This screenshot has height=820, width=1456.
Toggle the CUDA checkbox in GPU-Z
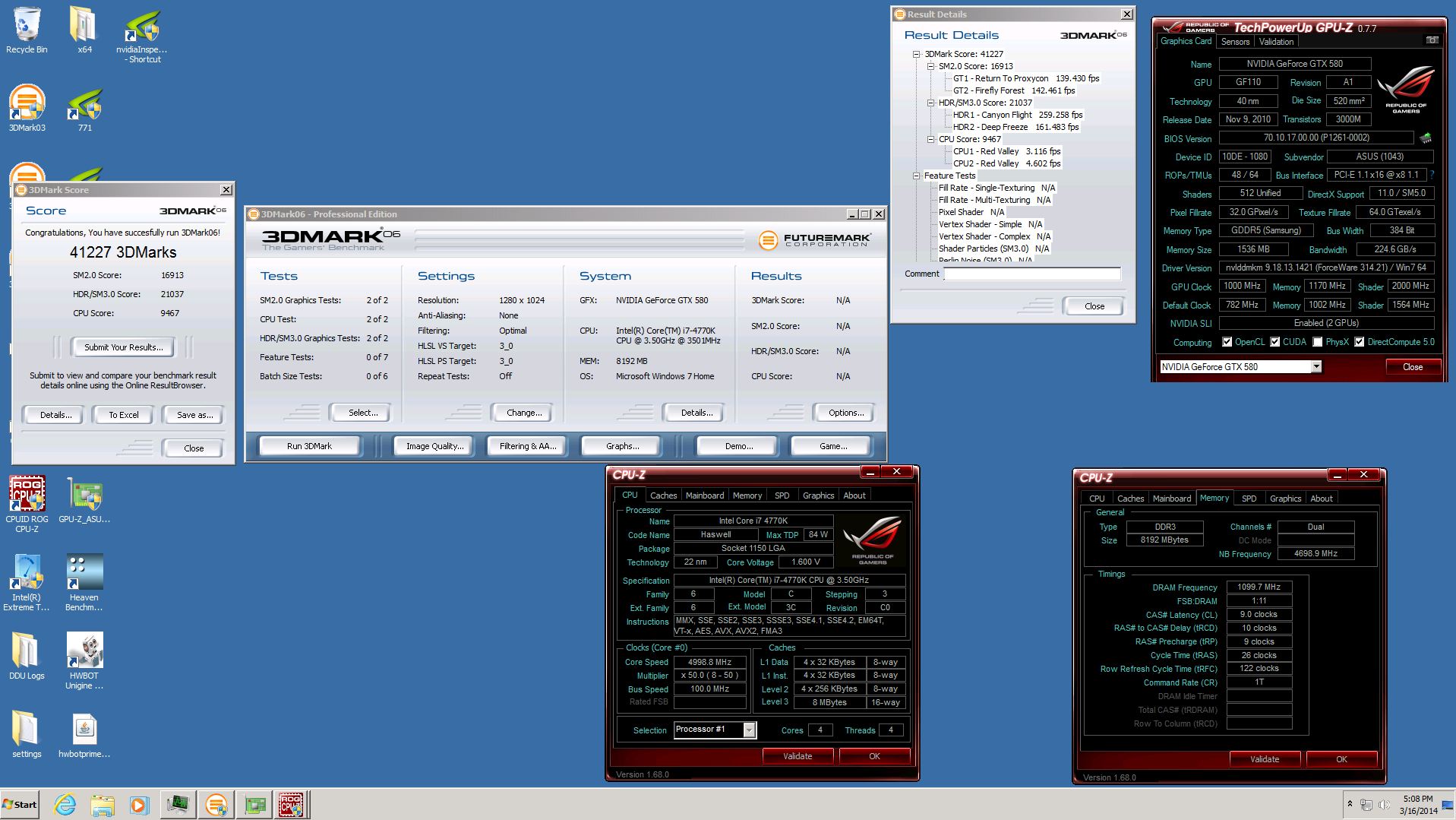pos(1274,342)
